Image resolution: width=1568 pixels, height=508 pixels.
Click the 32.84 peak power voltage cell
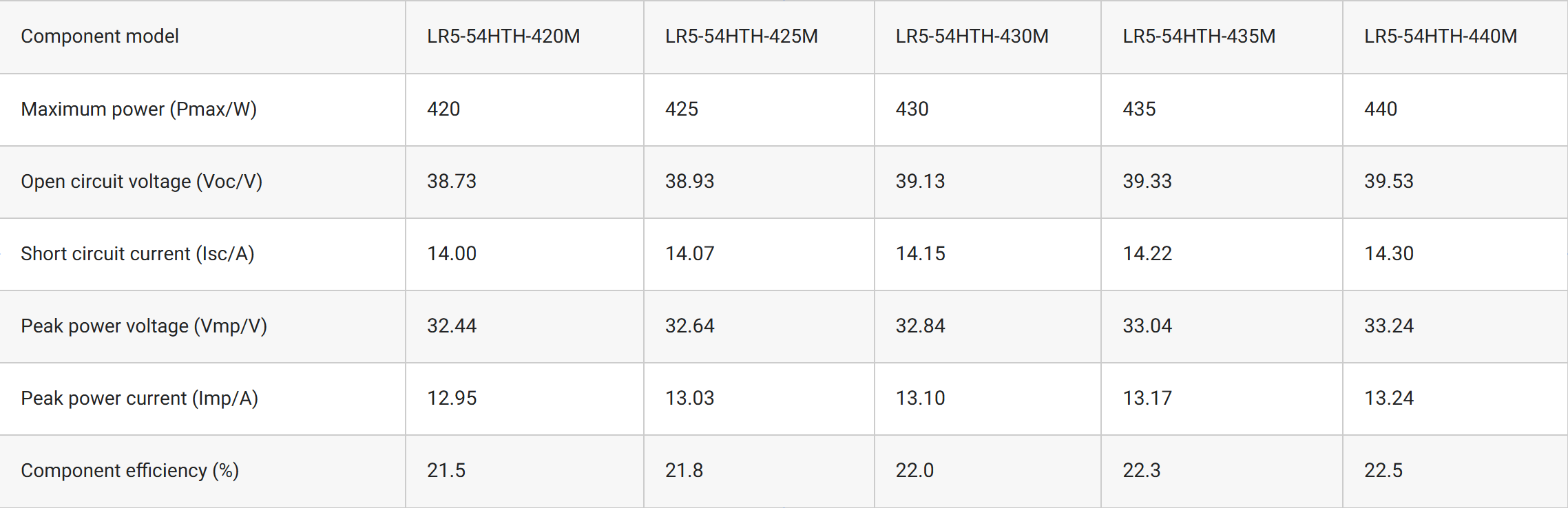pos(920,326)
